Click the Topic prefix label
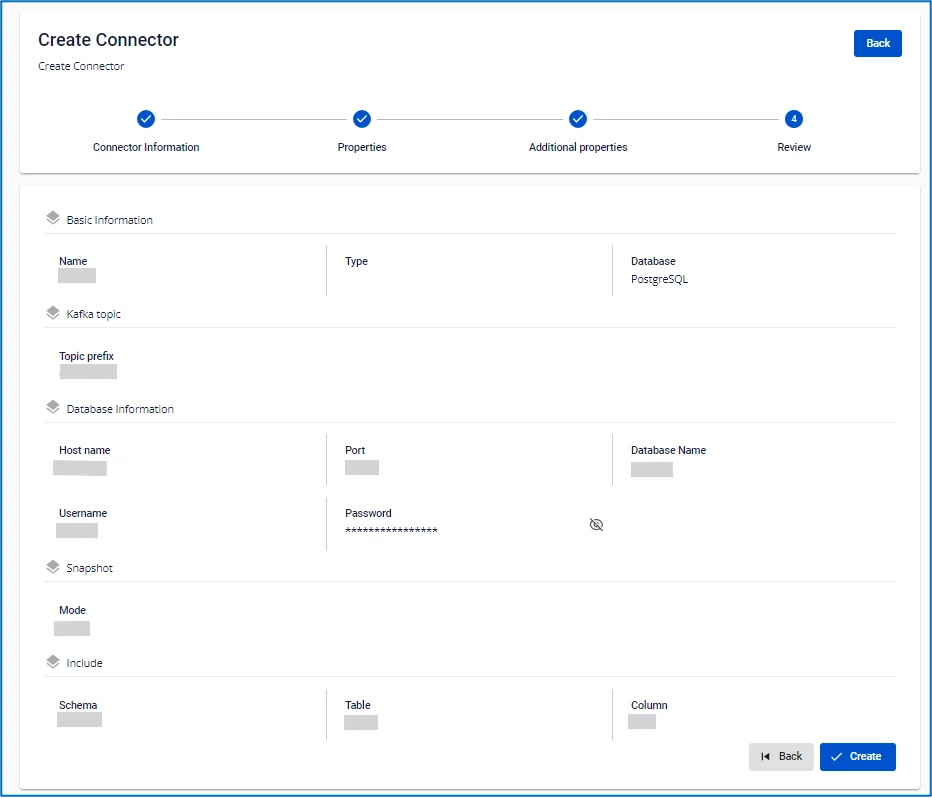The width and height of the screenshot is (932, 798). point(86,356)
